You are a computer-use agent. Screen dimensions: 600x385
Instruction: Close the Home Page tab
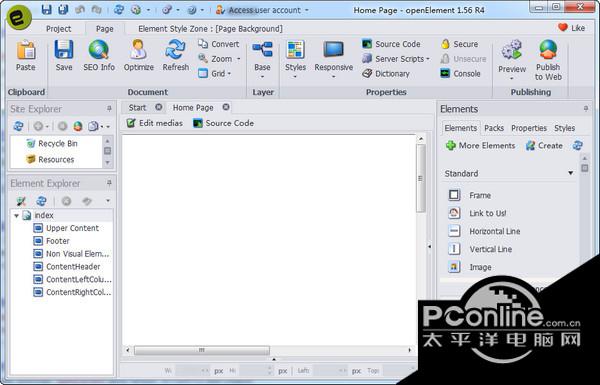226,107
